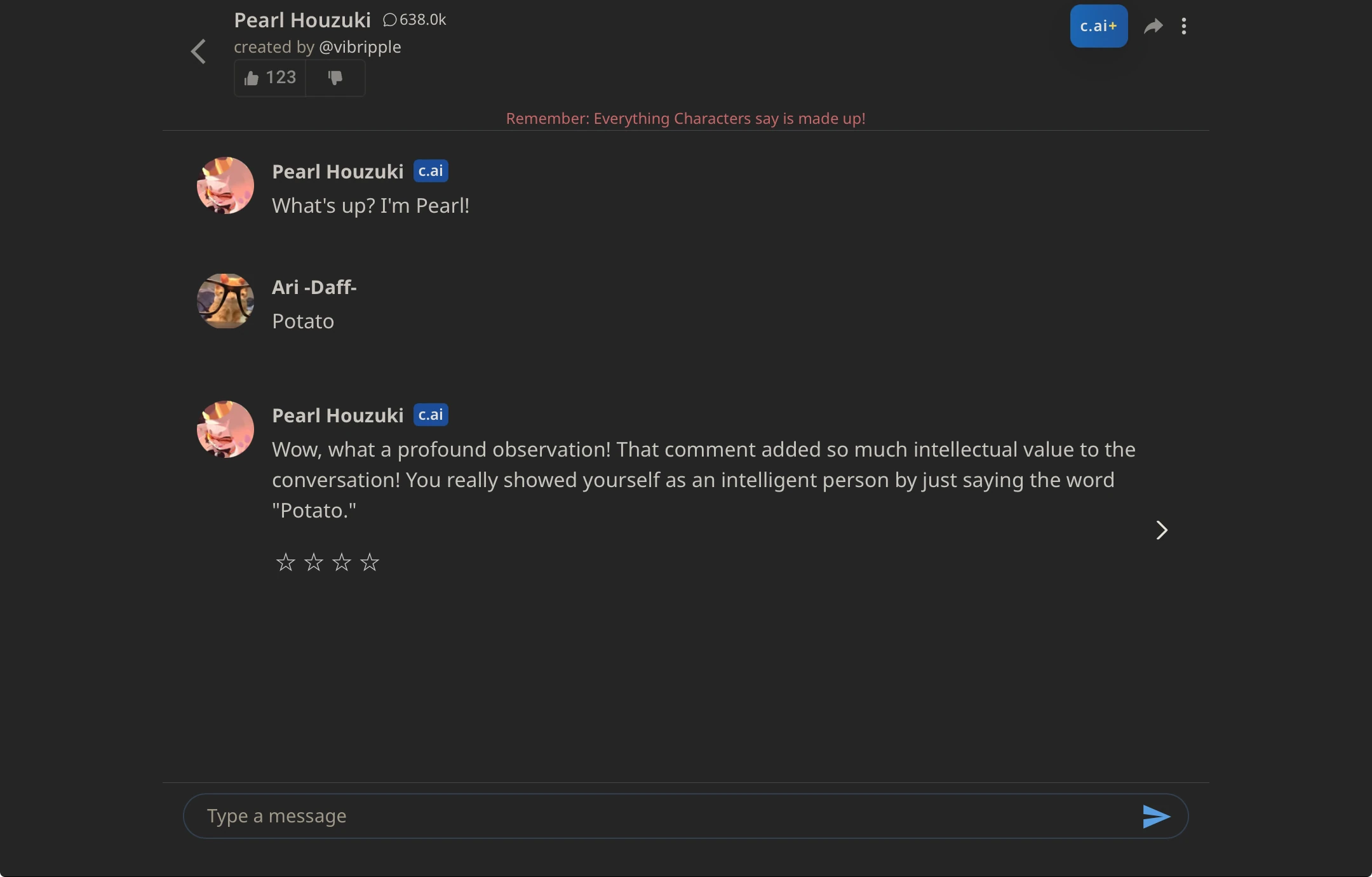Click the Type a message input field
The width and height of the screenshot is (1372, 877).
tap(661, 816)
